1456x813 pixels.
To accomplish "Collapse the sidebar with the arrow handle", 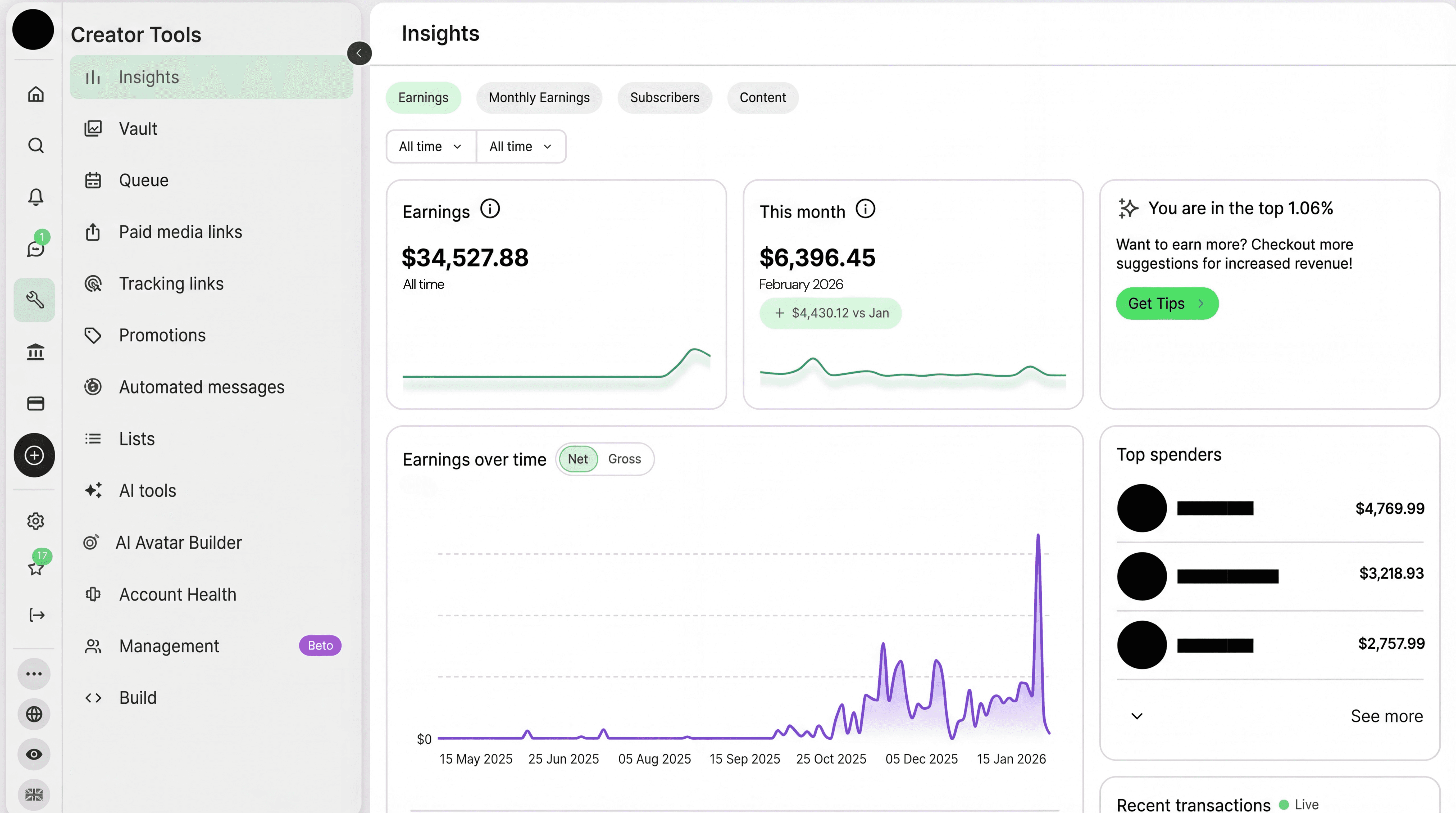I will 360,53.
